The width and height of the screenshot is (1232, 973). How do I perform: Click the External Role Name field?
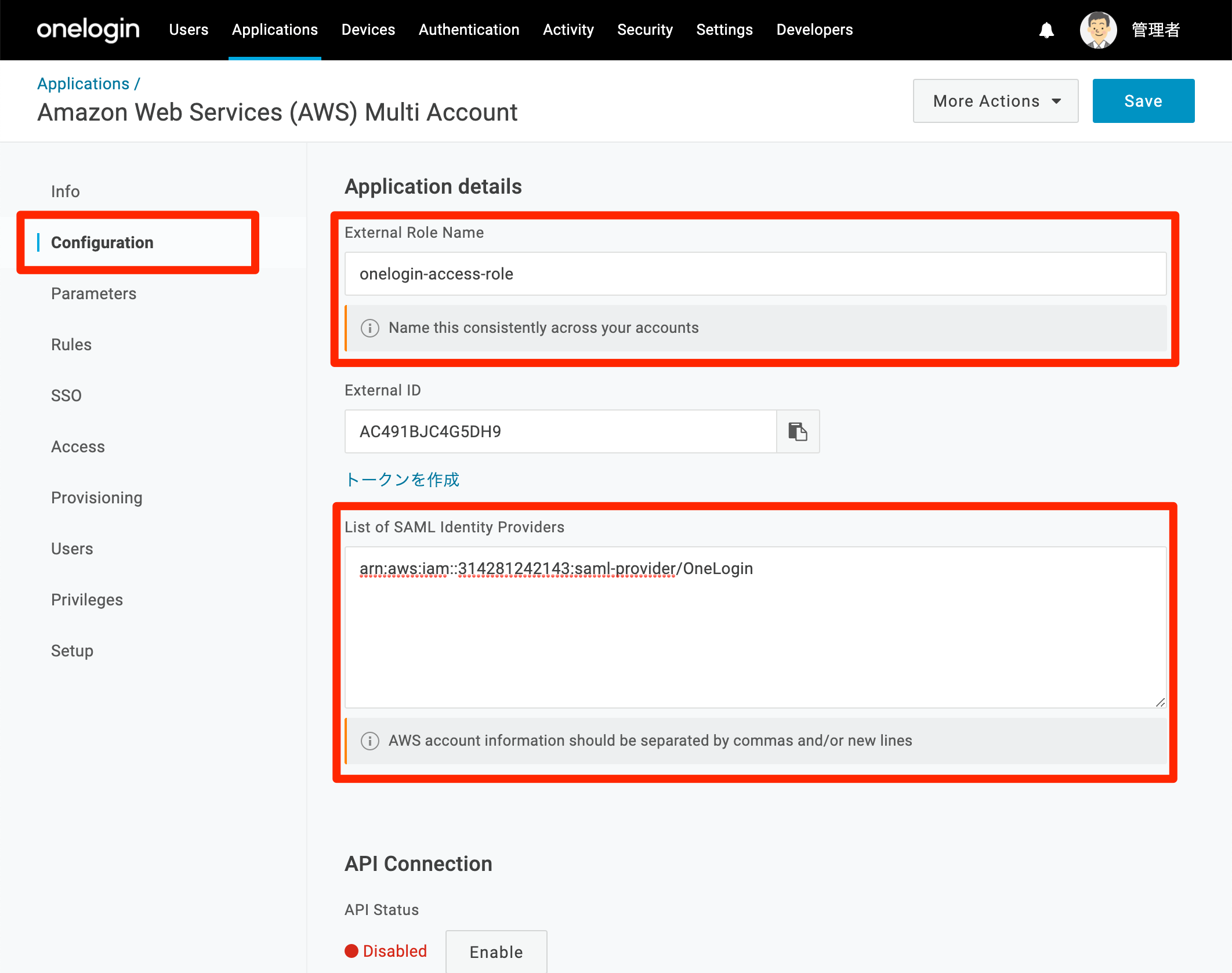coord(755,274)
